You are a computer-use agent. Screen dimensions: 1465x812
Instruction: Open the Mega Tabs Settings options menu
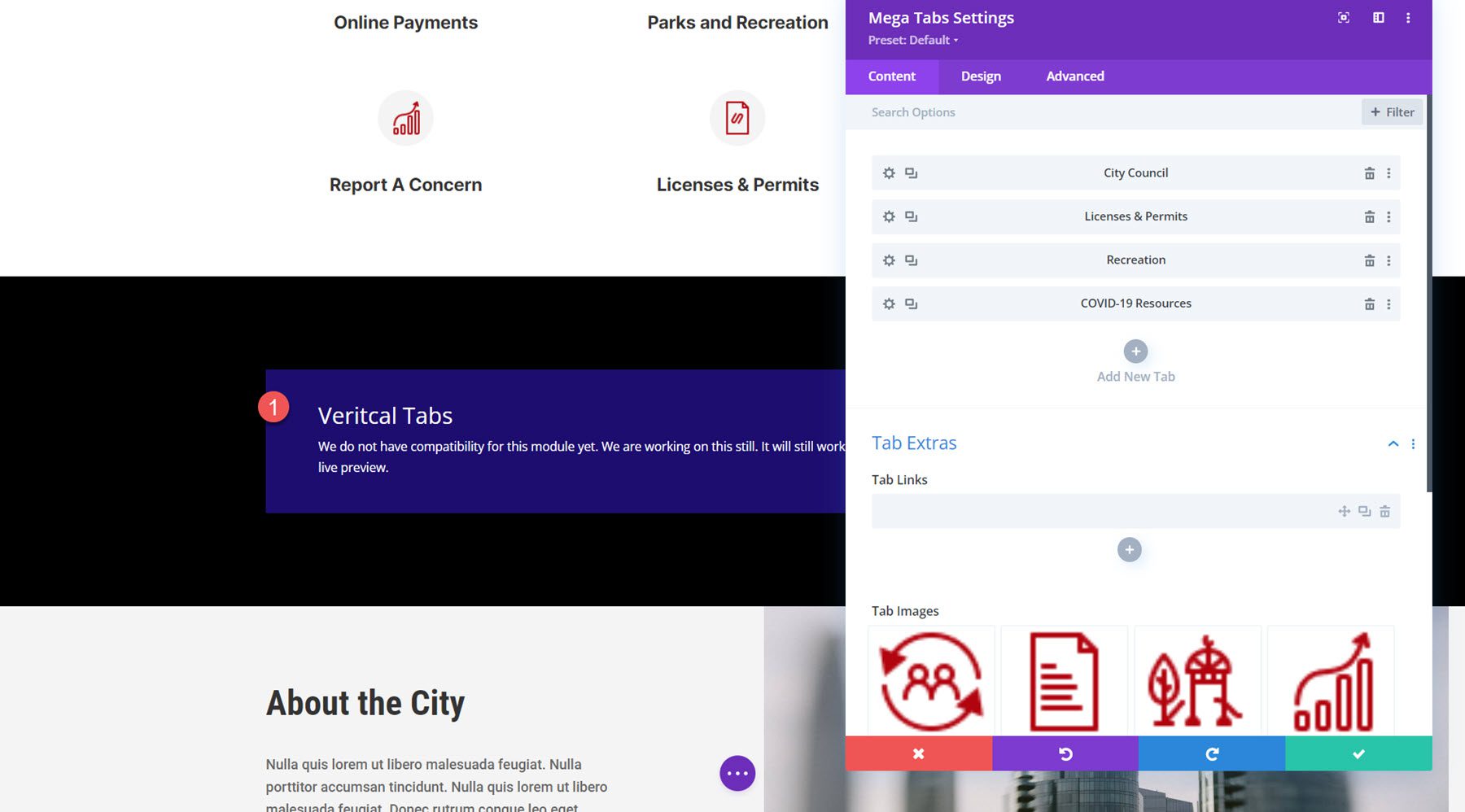[x=1408, y=17]
